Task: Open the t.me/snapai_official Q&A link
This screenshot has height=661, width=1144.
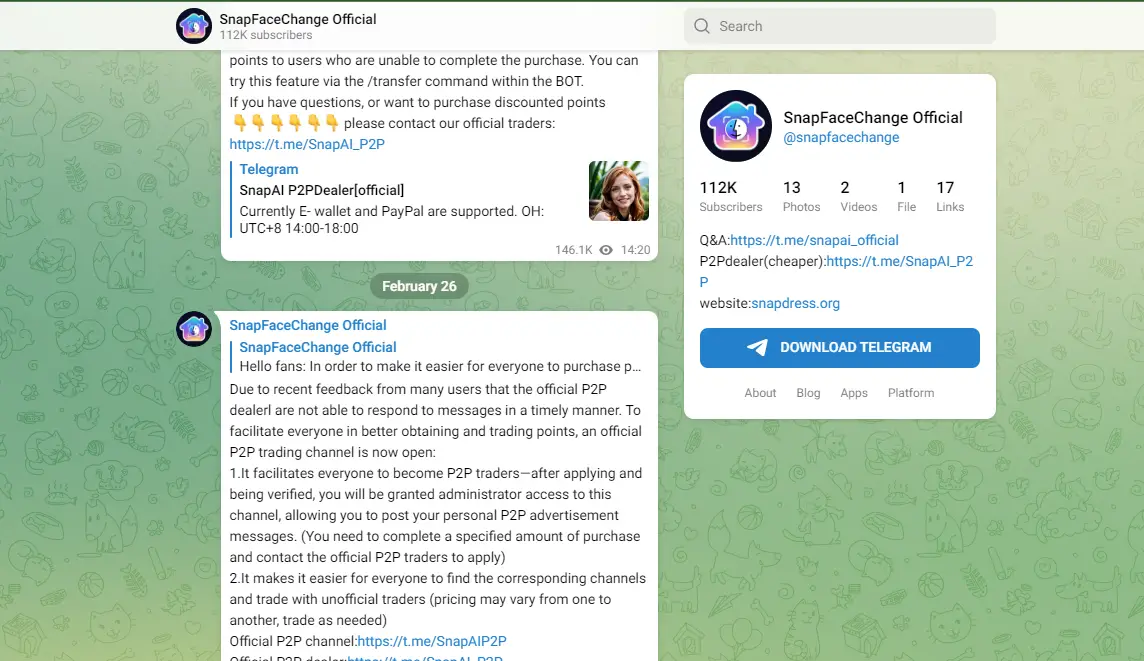Action: [x=814, y=240]
